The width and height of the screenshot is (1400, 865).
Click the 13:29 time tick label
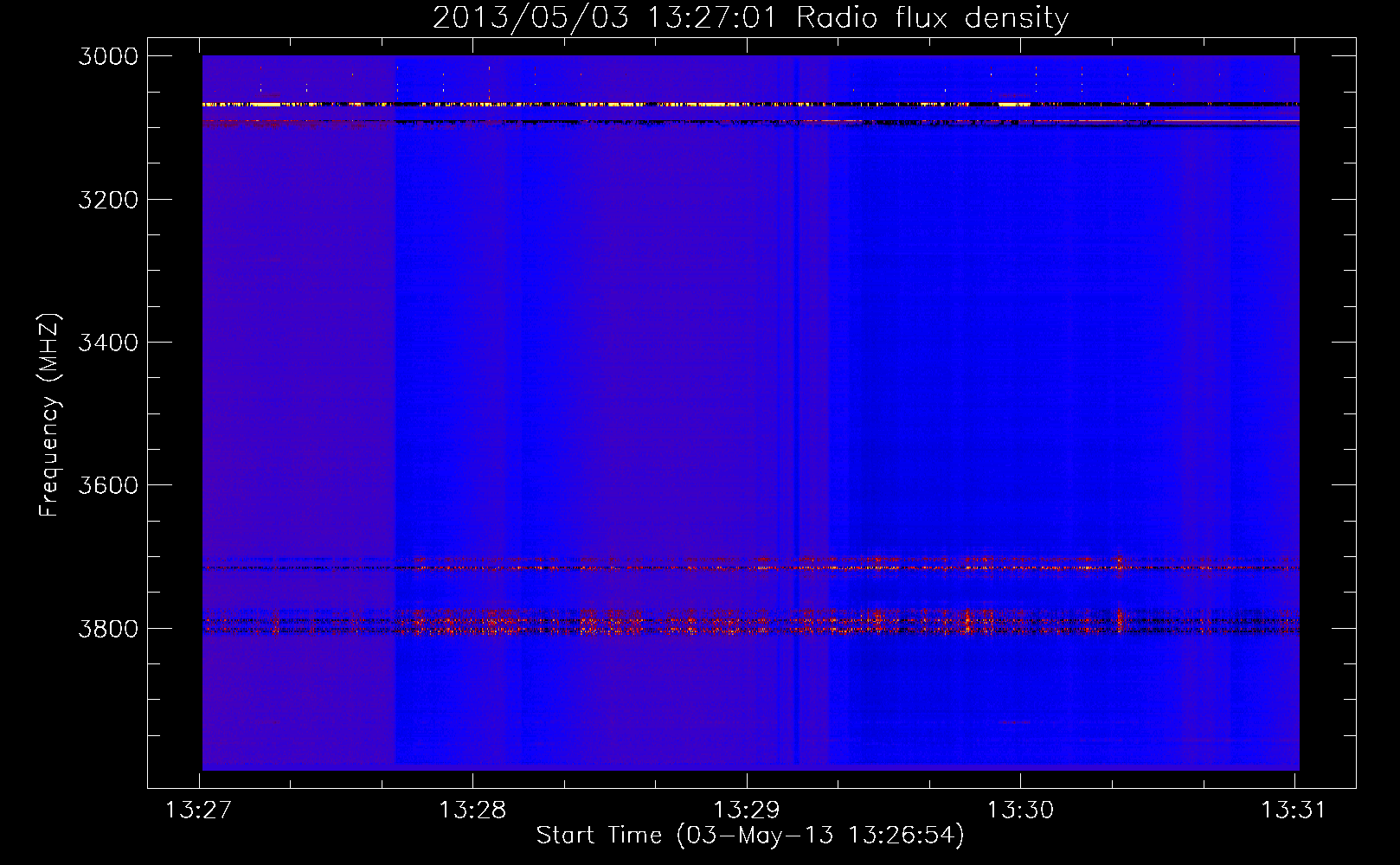pos(746,811)
